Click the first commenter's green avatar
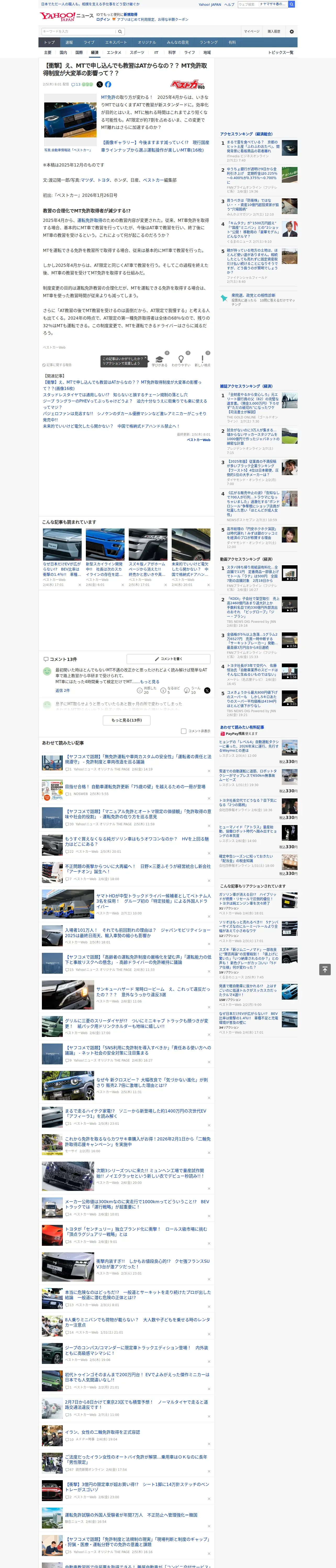The height and width of the screenshot is (1568, 336). [47, 671]
